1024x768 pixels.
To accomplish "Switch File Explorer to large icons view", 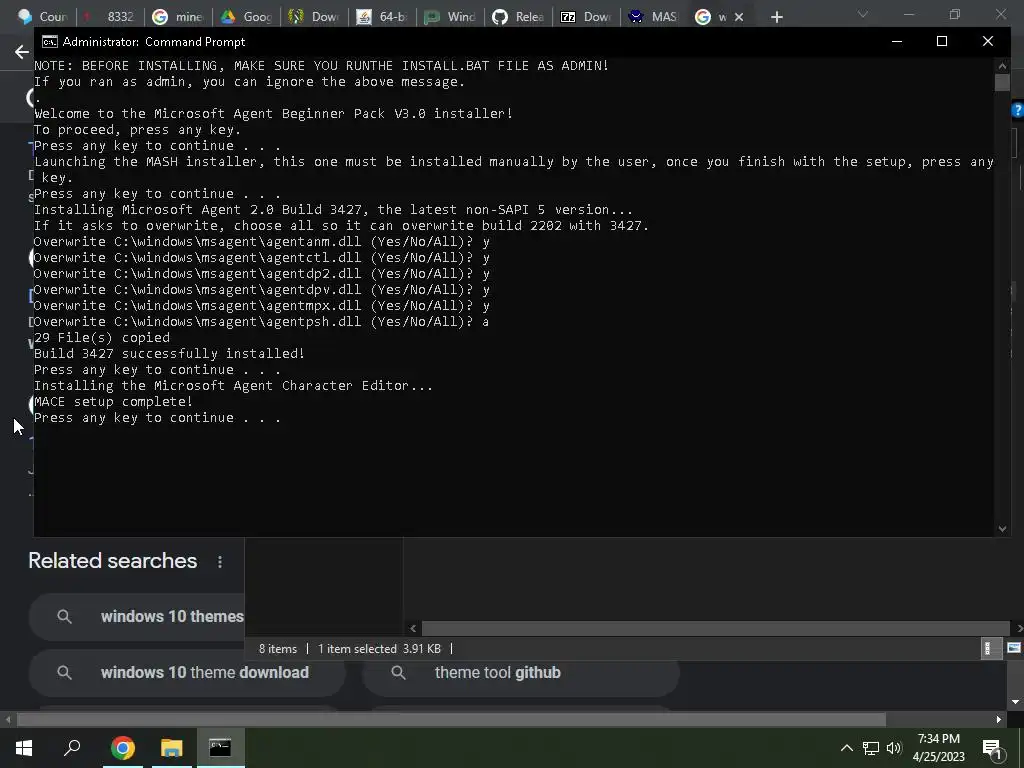I will pos(1014,648).
